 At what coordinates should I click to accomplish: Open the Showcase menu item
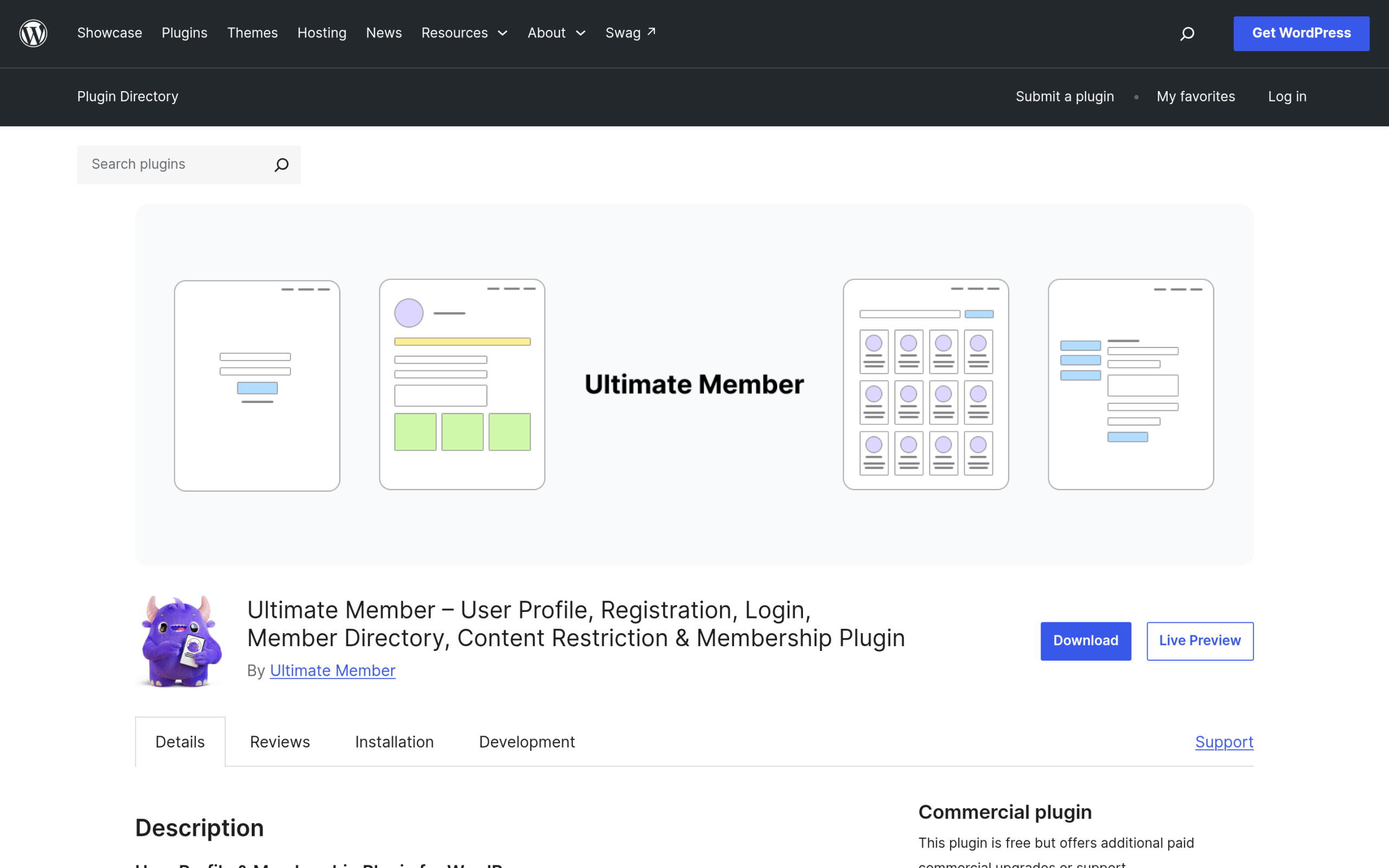(110, 33)
